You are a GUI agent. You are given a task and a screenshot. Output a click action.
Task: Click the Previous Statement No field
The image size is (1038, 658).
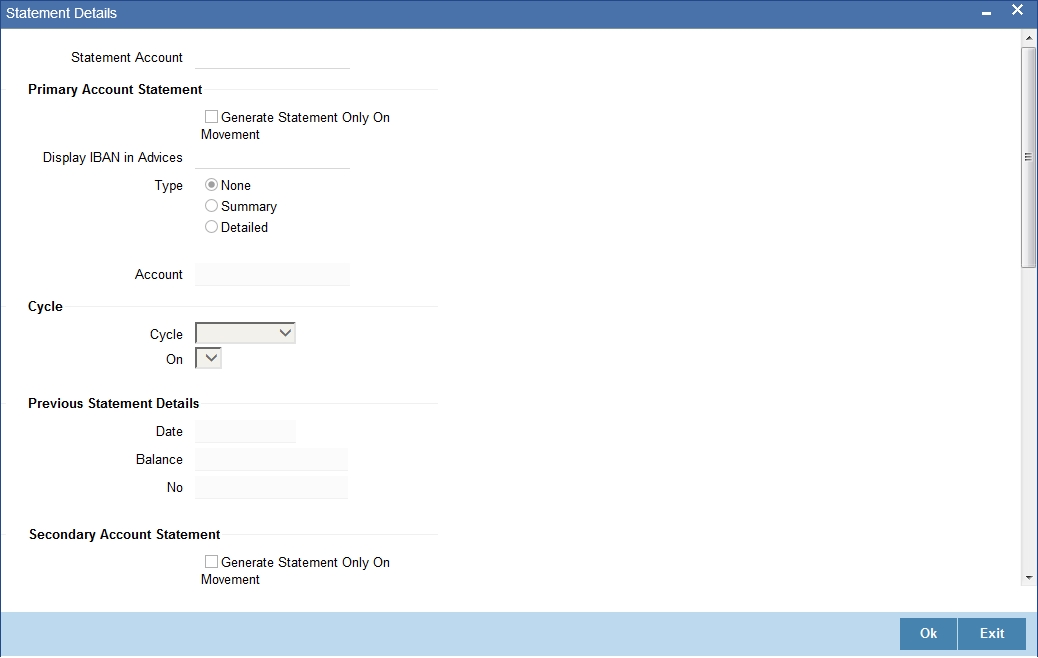click(271, 487)
